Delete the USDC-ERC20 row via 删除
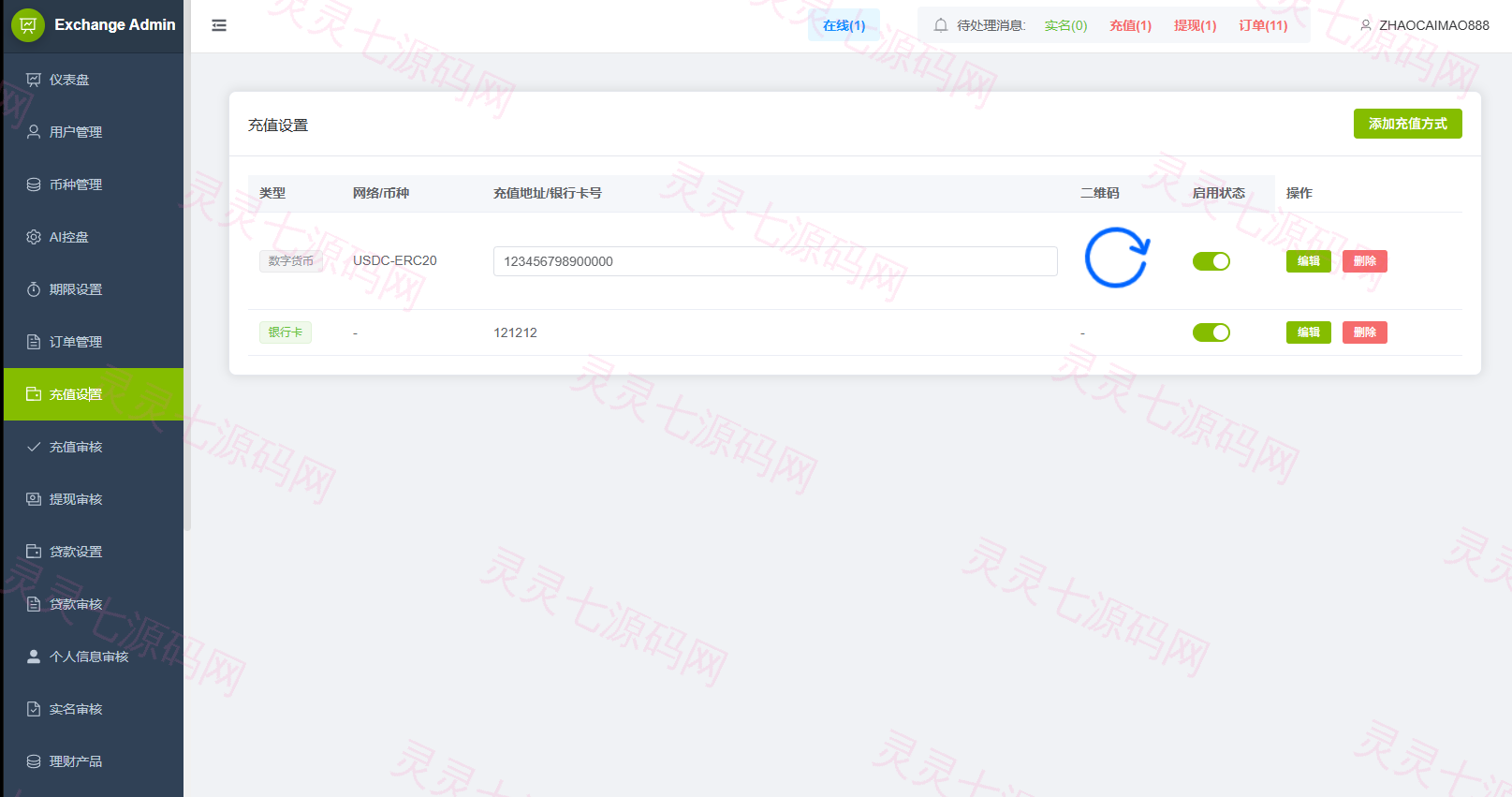The image size is (1512, 797). pos(1364,261)
